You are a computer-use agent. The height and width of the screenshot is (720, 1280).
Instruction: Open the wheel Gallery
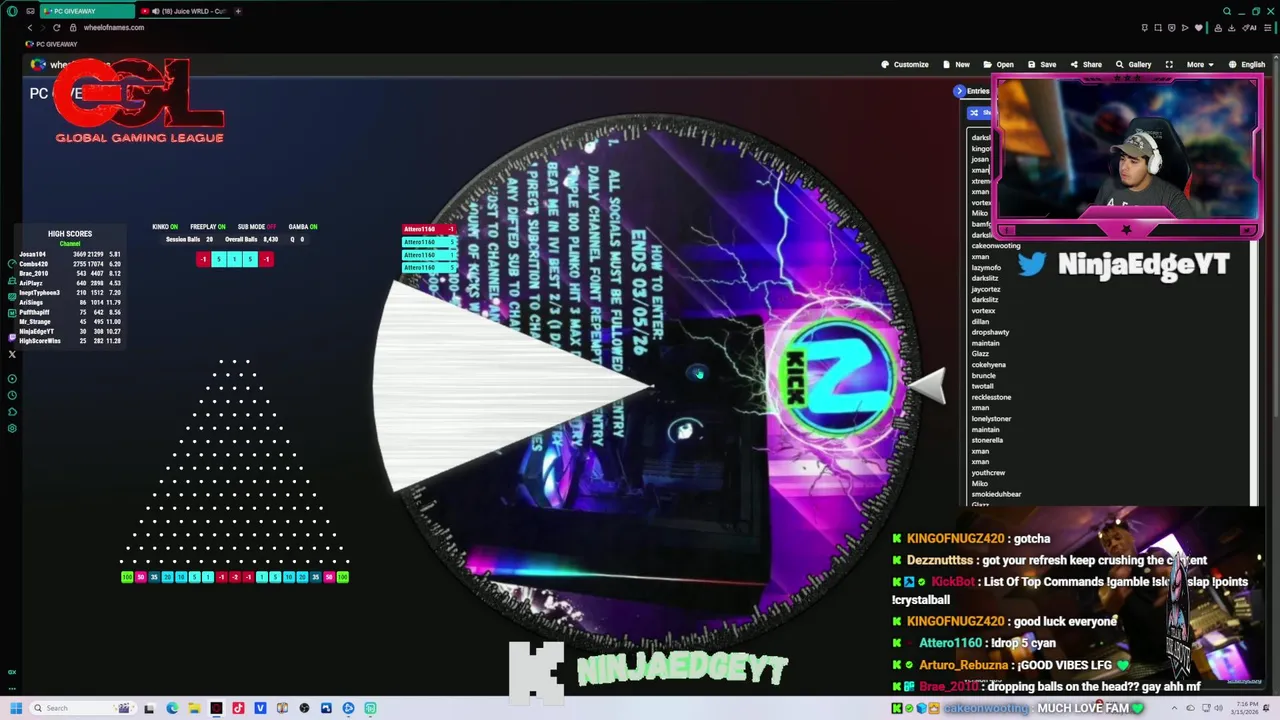click(x=1134, y=64)
